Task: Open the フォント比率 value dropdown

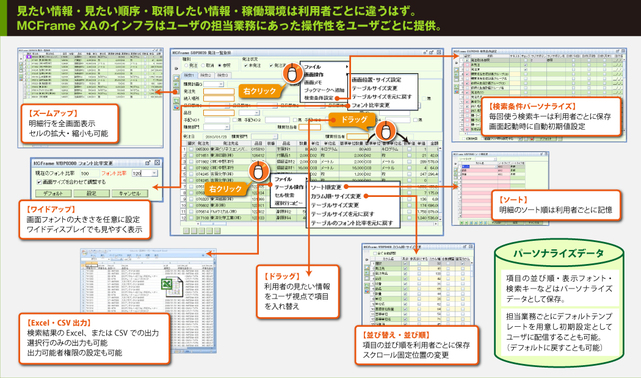Action: pos(154,173)
